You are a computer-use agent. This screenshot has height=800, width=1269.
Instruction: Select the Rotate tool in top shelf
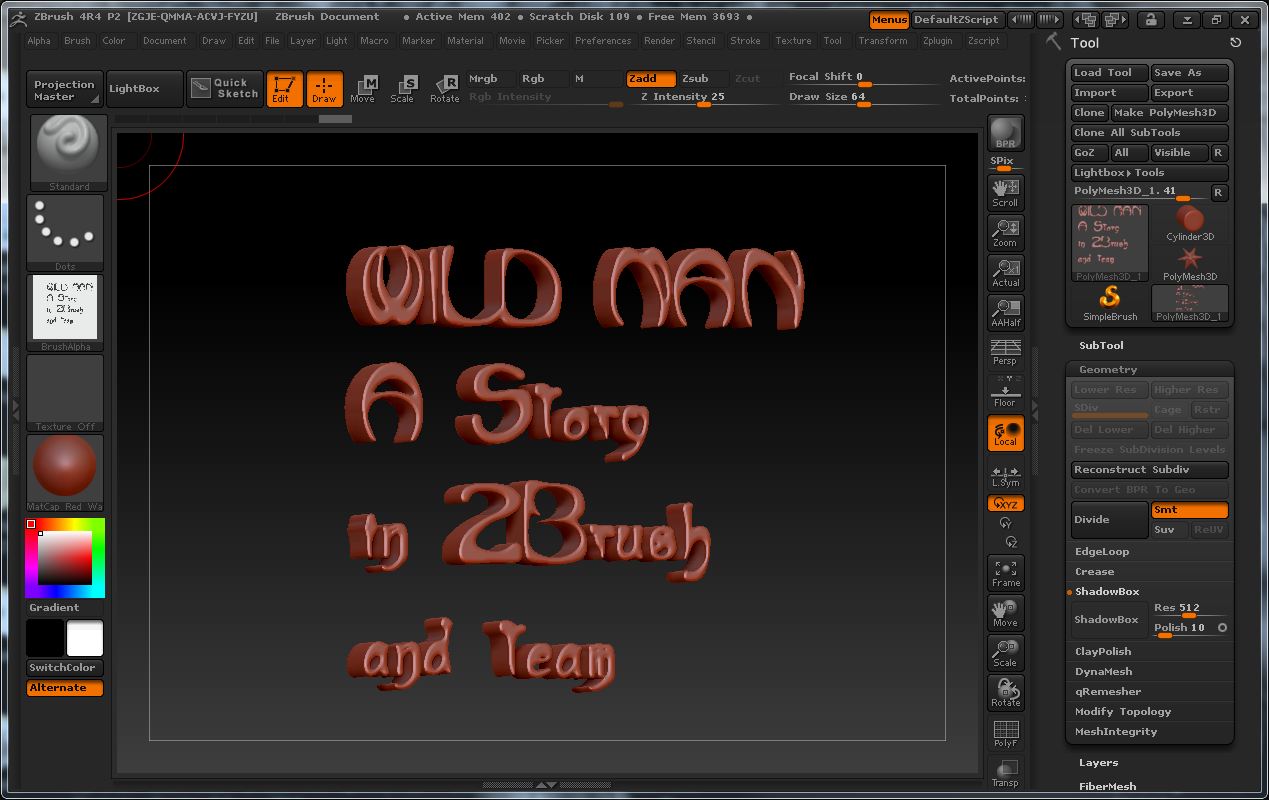coord(444,88)
